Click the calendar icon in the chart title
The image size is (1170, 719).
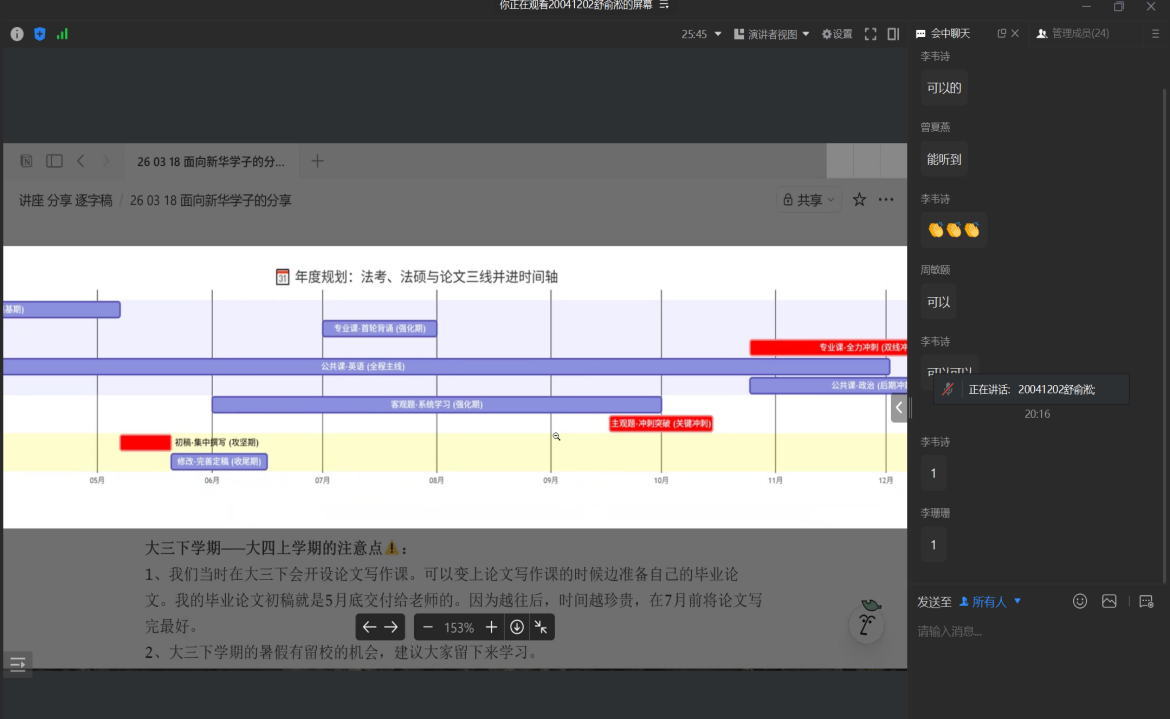point(282,277)
